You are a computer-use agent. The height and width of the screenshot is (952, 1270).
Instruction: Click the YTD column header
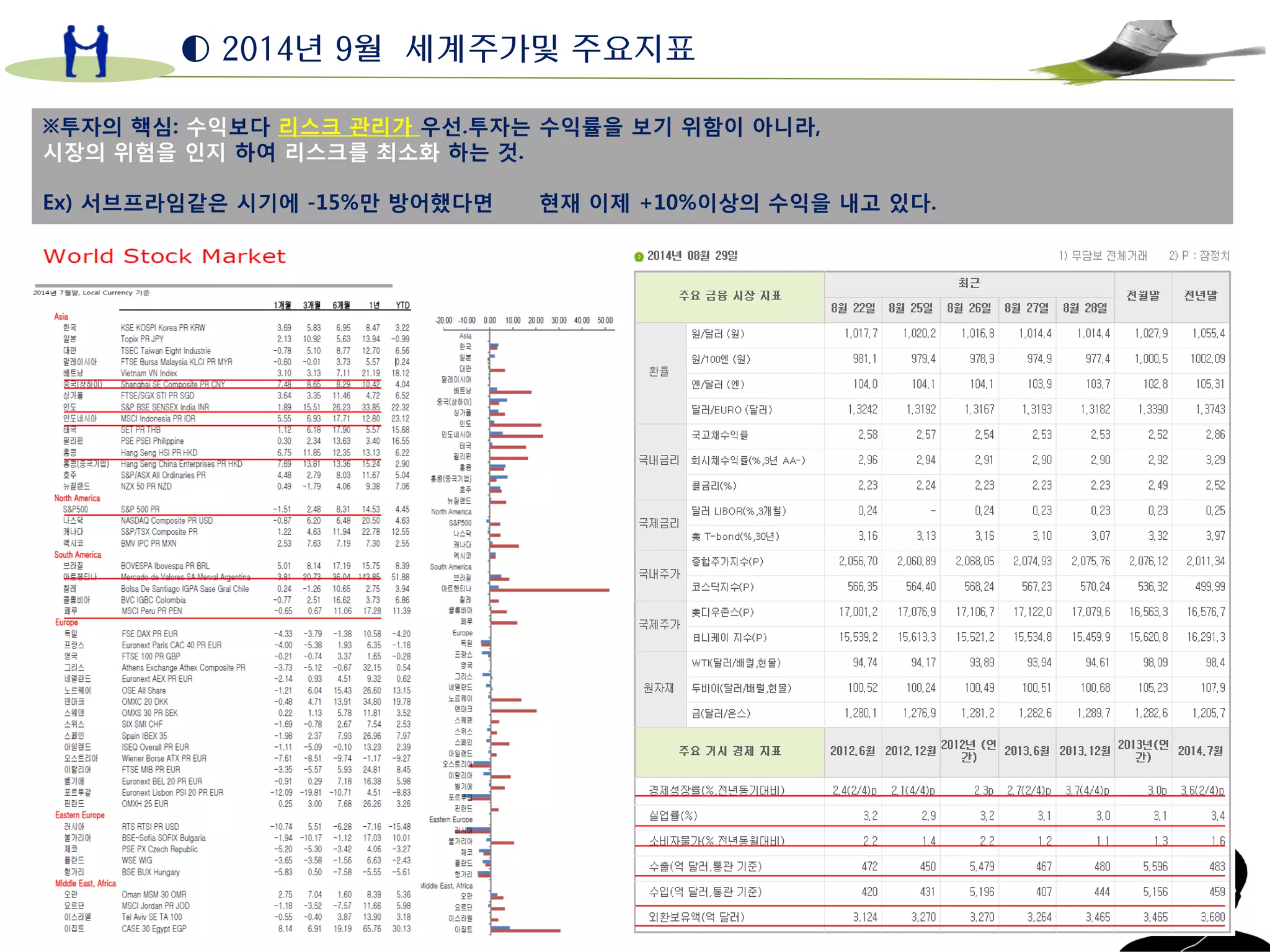[402, 305]
